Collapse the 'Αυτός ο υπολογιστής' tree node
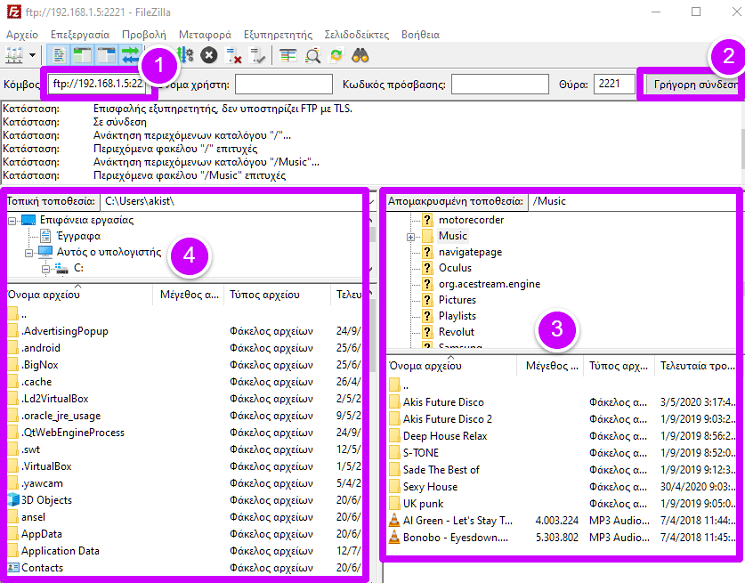This screenshot has height=583, width=745. (30, 253)
